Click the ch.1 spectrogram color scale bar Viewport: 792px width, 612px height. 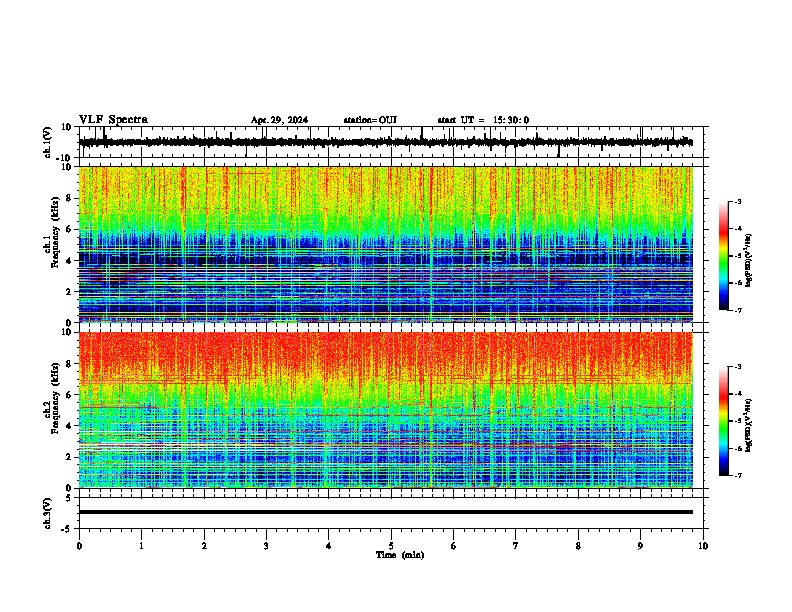tap(724, 256)
